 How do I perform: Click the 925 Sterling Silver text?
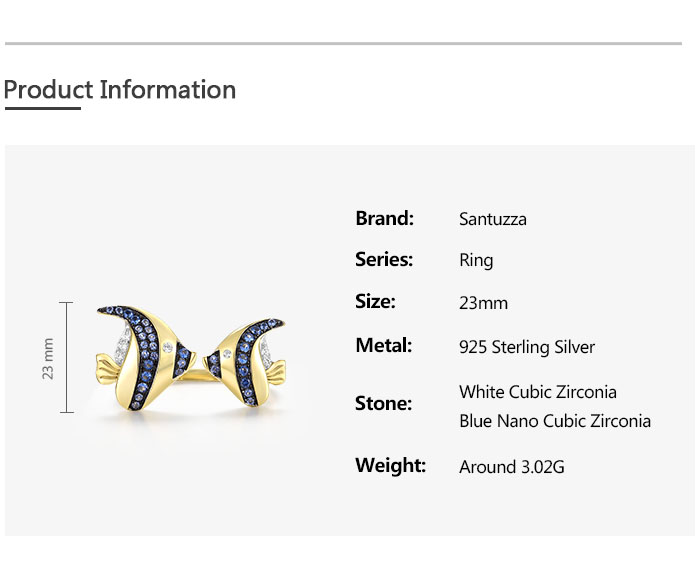point(526,347)
